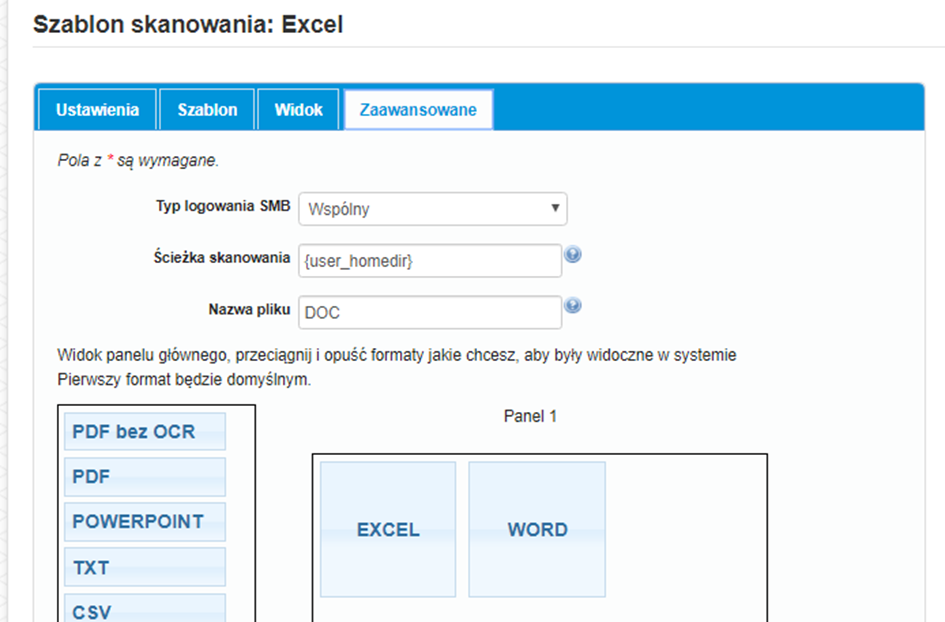The image size is (945, 622).
Task: Switch to the Ustawienia tab
Action: (x=97, y=110)
